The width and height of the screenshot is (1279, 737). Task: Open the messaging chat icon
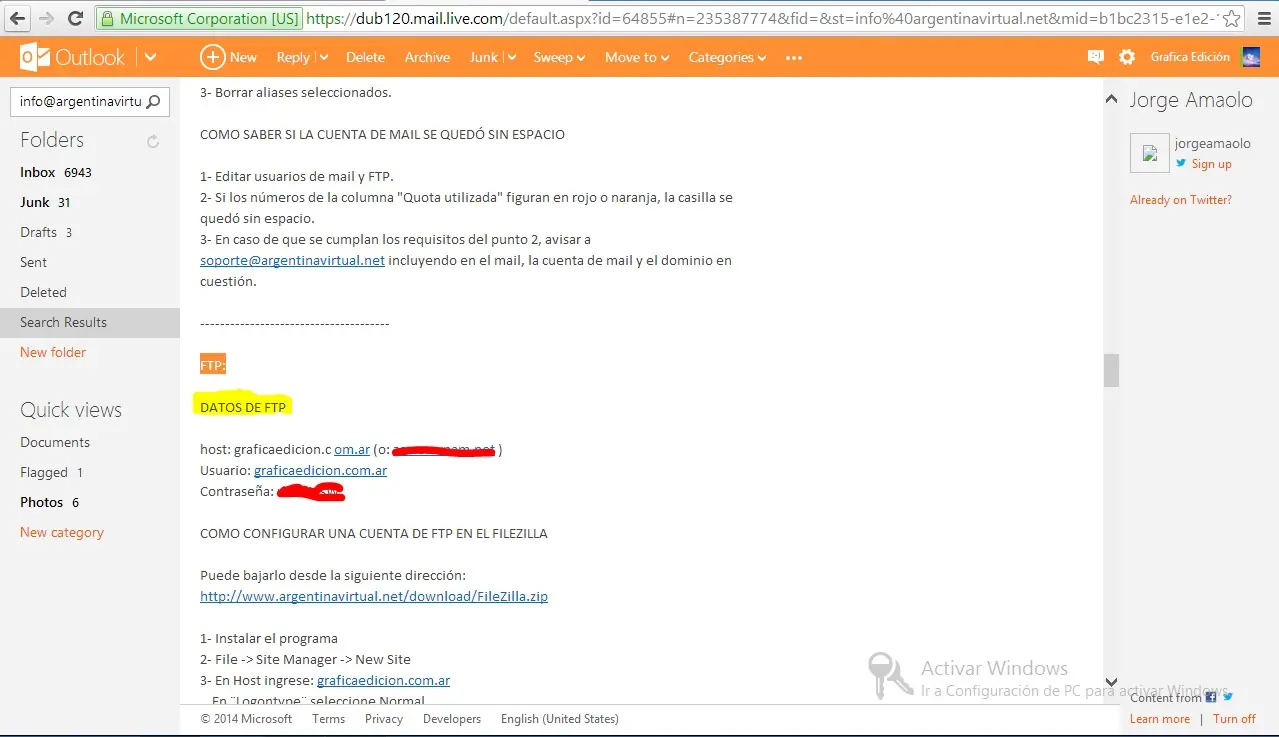[1095, 57]
